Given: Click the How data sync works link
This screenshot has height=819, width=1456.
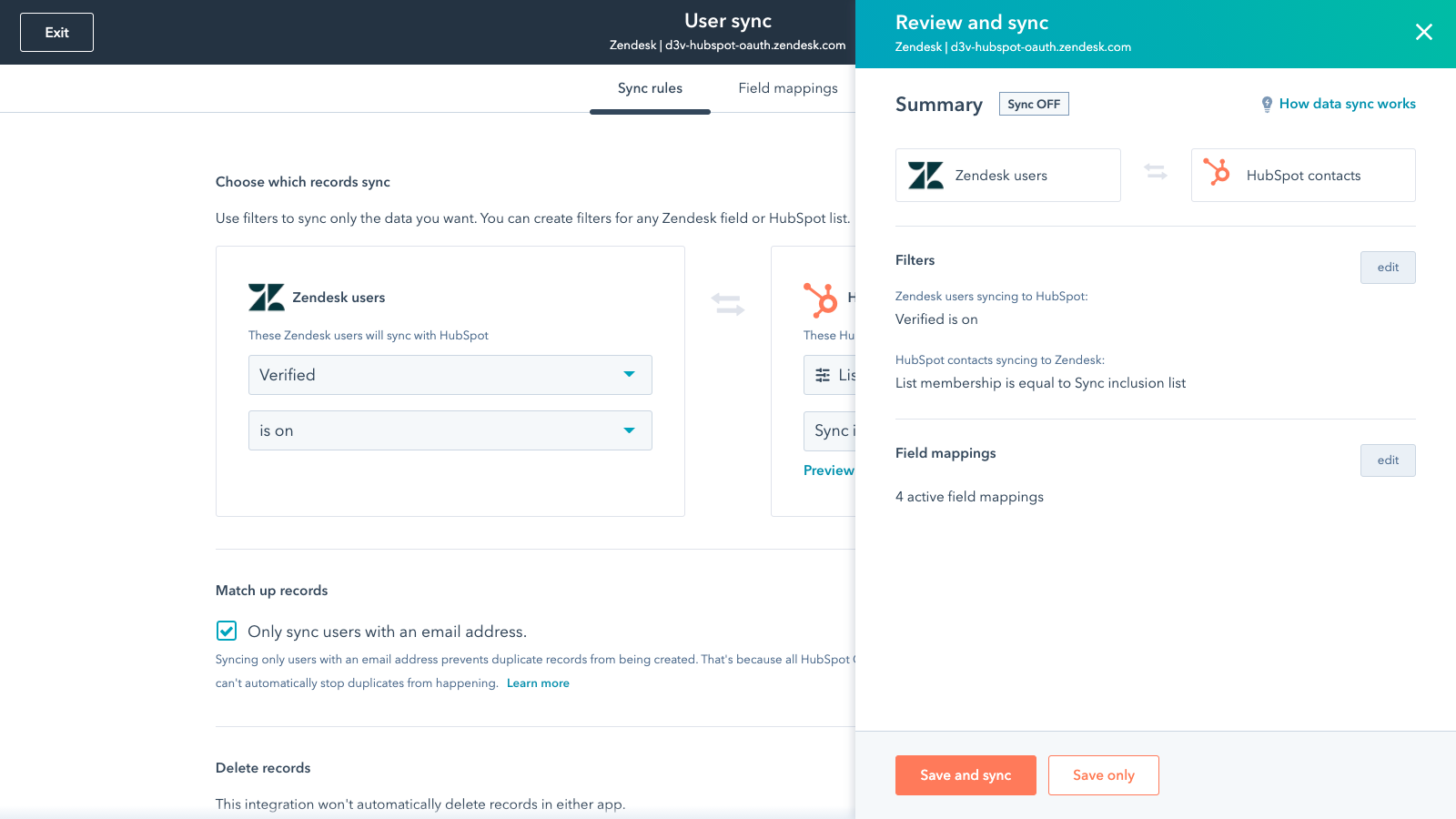Looking at the screenshot, I should tap(1348, 104).
